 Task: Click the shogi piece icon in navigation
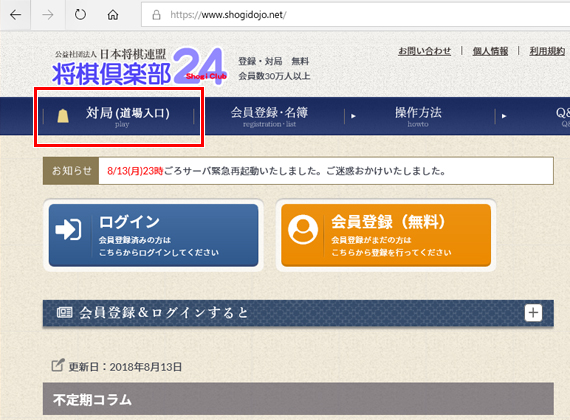coord(63,116)
